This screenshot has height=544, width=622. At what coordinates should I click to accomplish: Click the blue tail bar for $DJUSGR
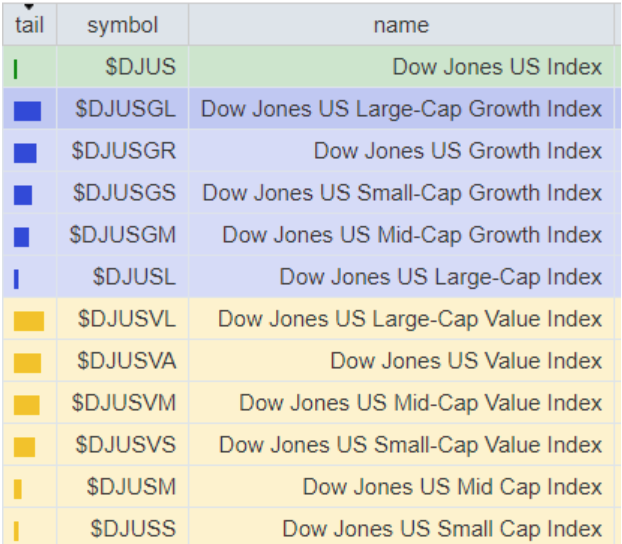(25, 153)
